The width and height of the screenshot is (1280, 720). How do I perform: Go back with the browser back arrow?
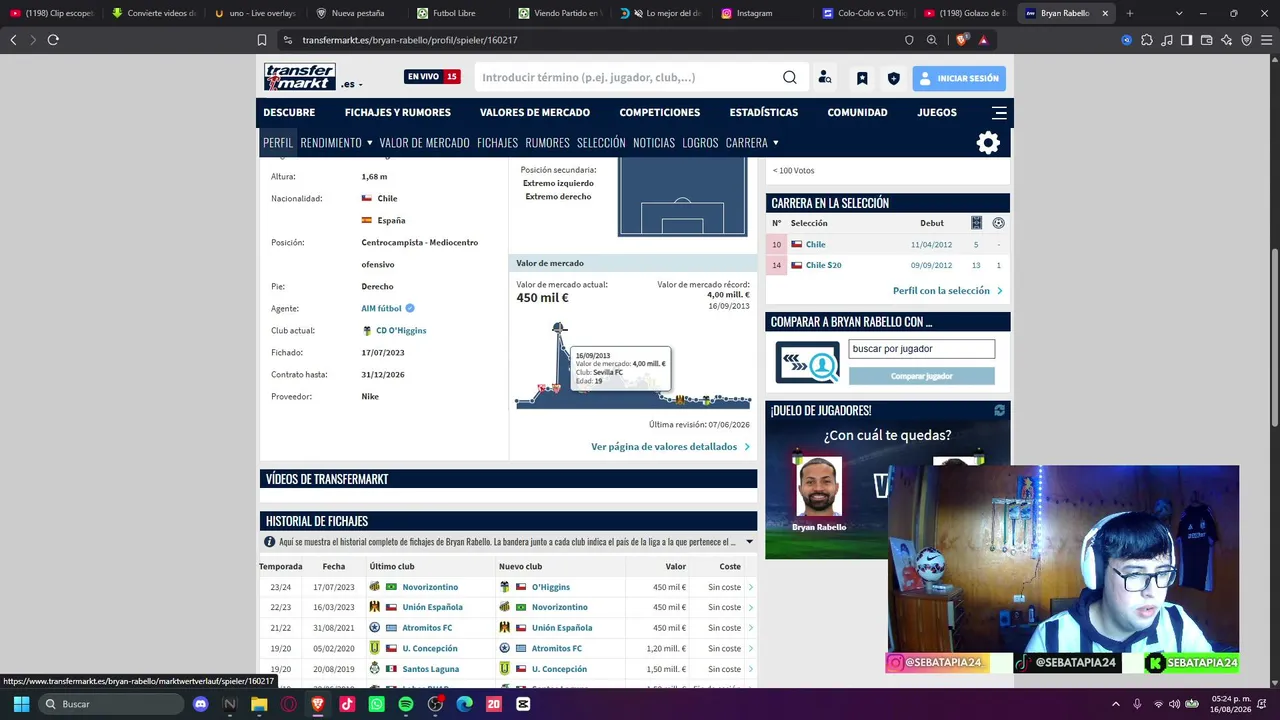[13, 40]
